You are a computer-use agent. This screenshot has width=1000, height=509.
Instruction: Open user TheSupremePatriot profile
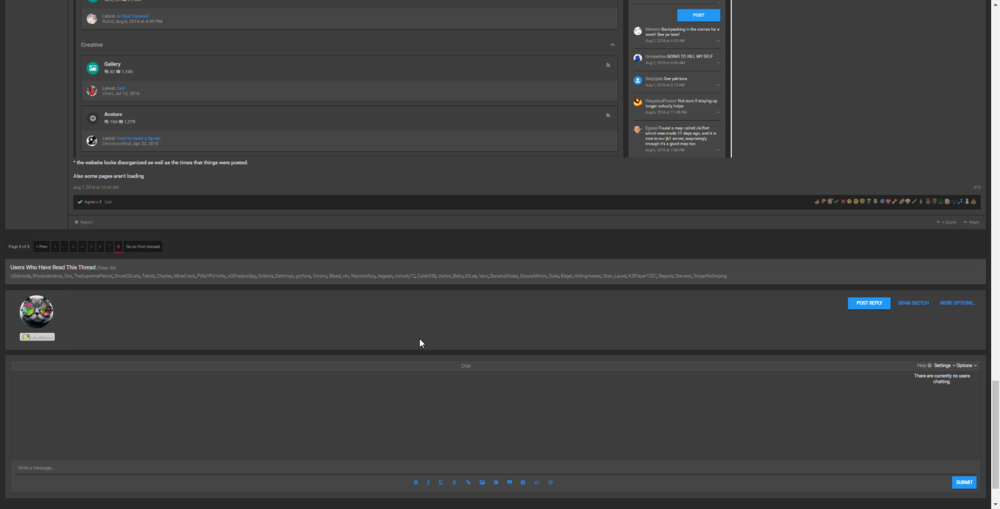[93, 276]
